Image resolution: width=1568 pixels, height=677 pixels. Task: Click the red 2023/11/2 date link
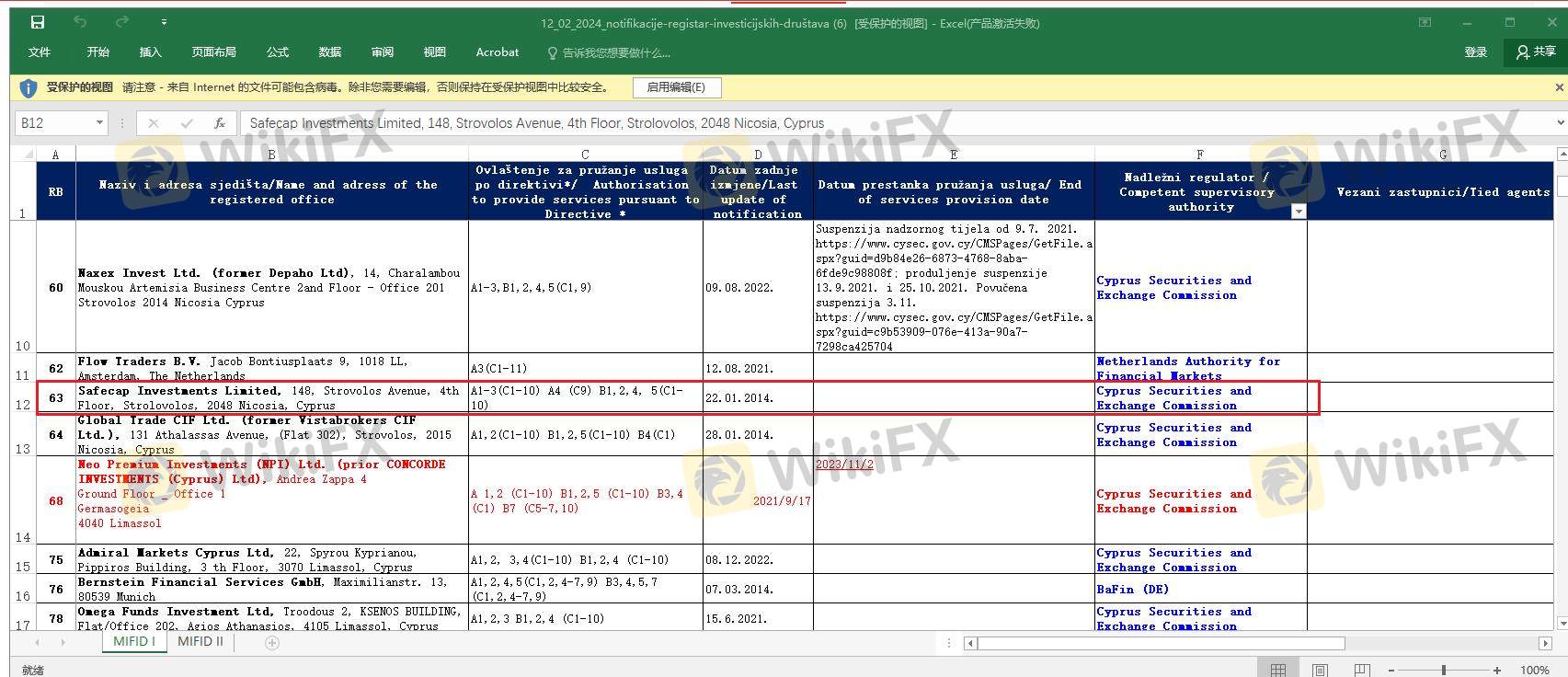click(x=844, y=464)
